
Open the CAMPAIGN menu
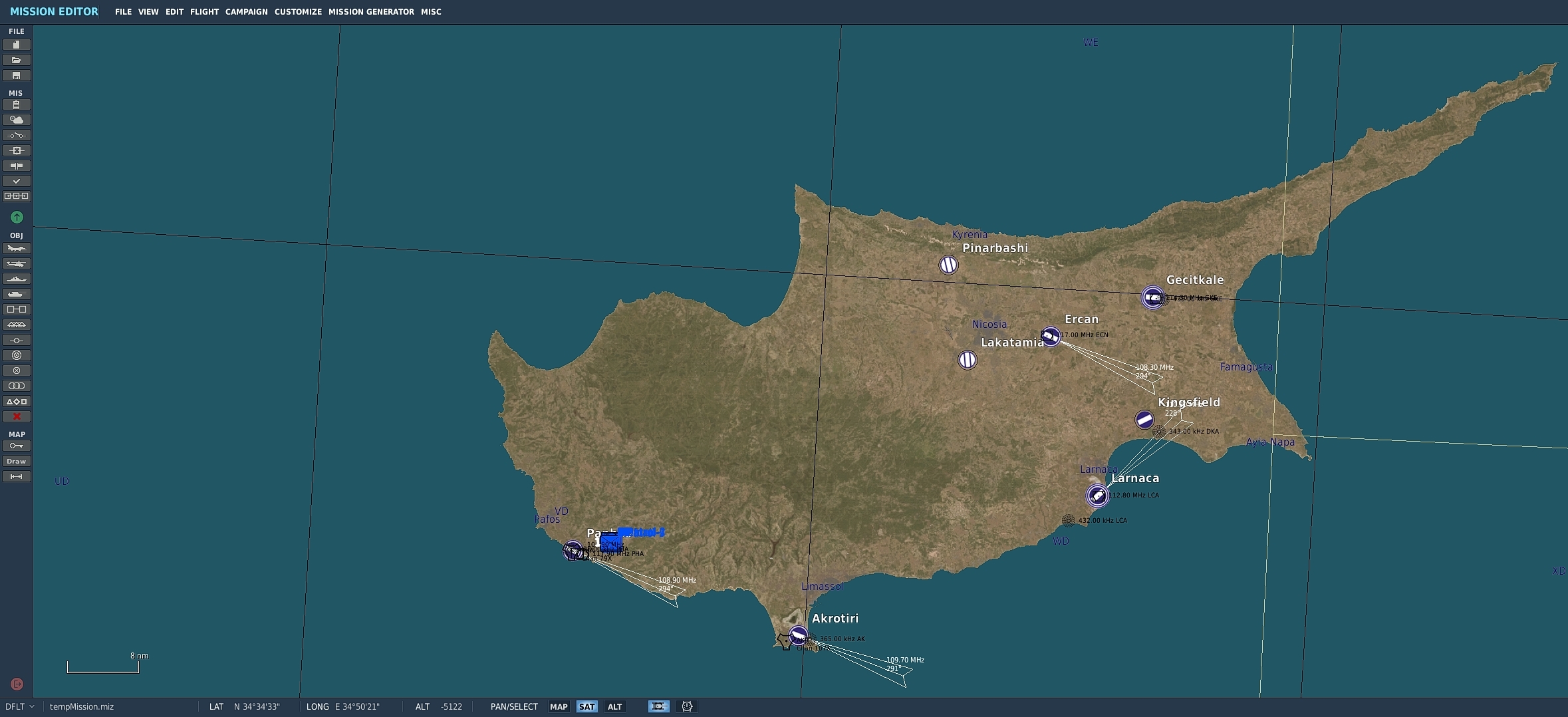point(246,12)
